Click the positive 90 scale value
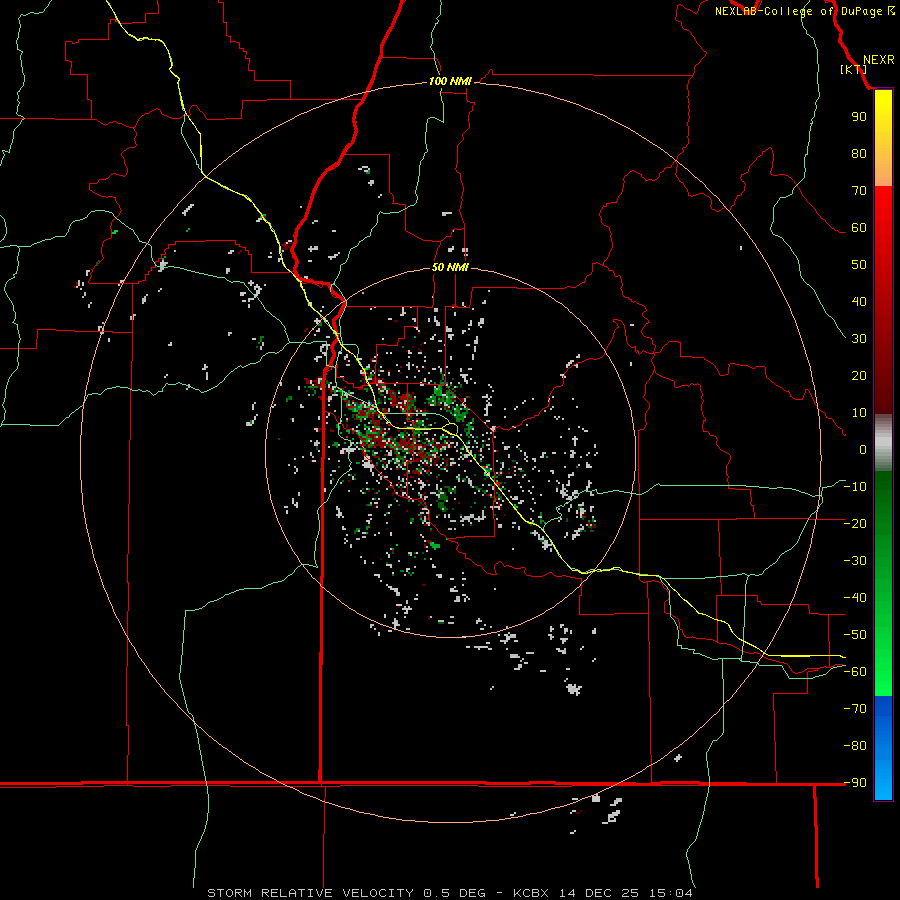This screenshot has height=900, width=900. click(x=859, y=117)
